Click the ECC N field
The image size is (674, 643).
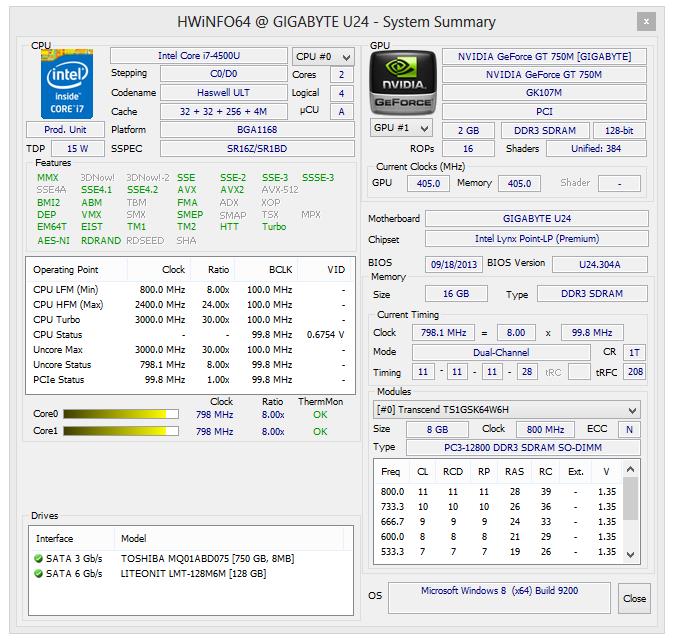coord(629,429)
